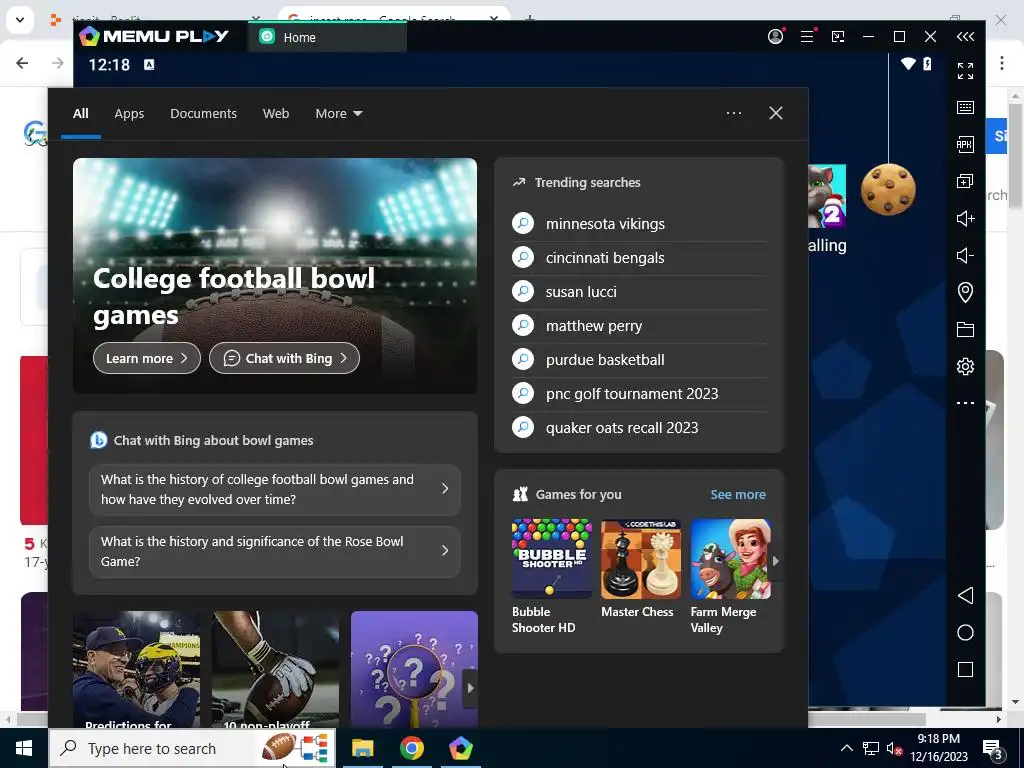1024x768 pixels.
Task: Open the Predictions news card thumbnail
Action: coord(136,669)
